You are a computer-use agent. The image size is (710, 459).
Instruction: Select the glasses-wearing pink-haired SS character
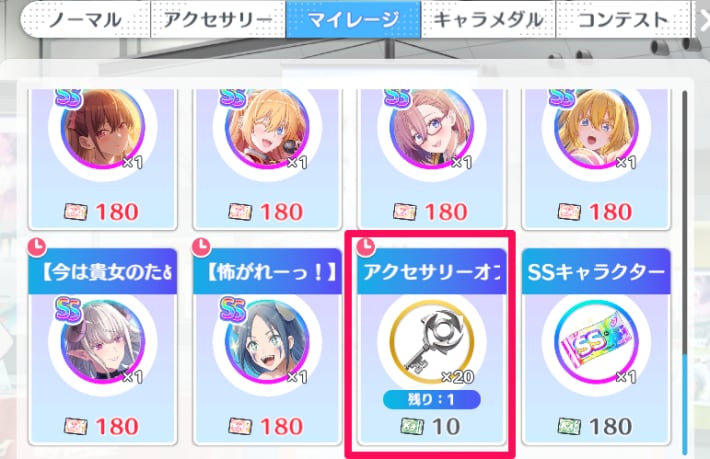432,129
